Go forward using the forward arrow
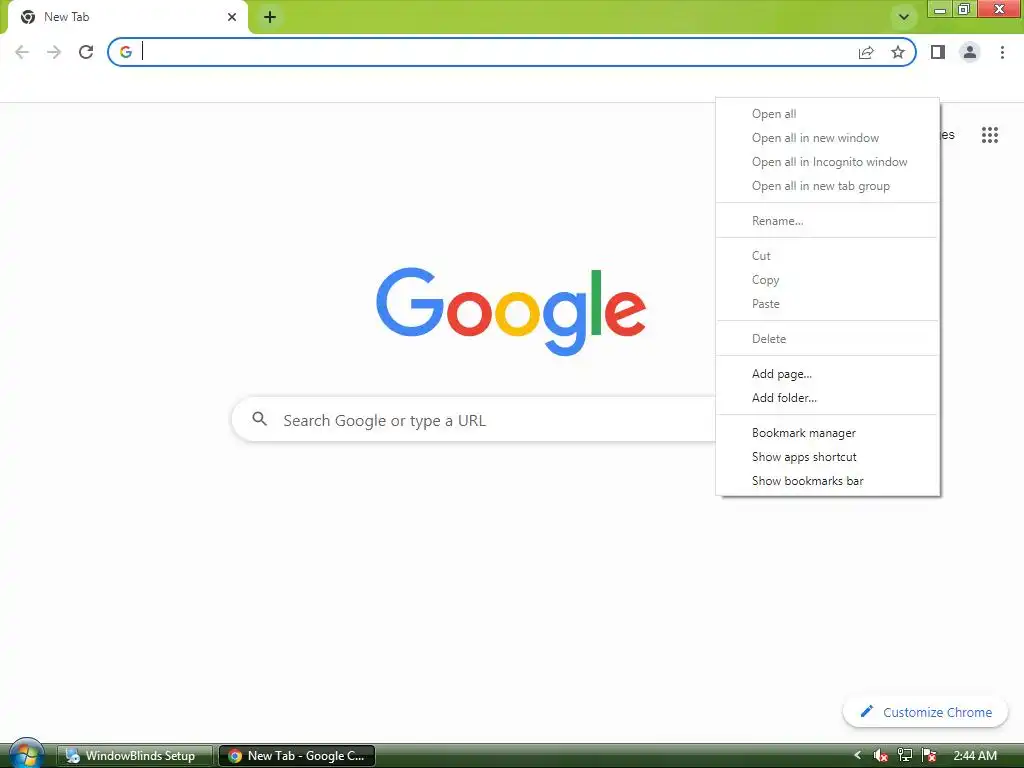Image resolution: width=1024 pixels, height=768 pixels. pos(54,52)
